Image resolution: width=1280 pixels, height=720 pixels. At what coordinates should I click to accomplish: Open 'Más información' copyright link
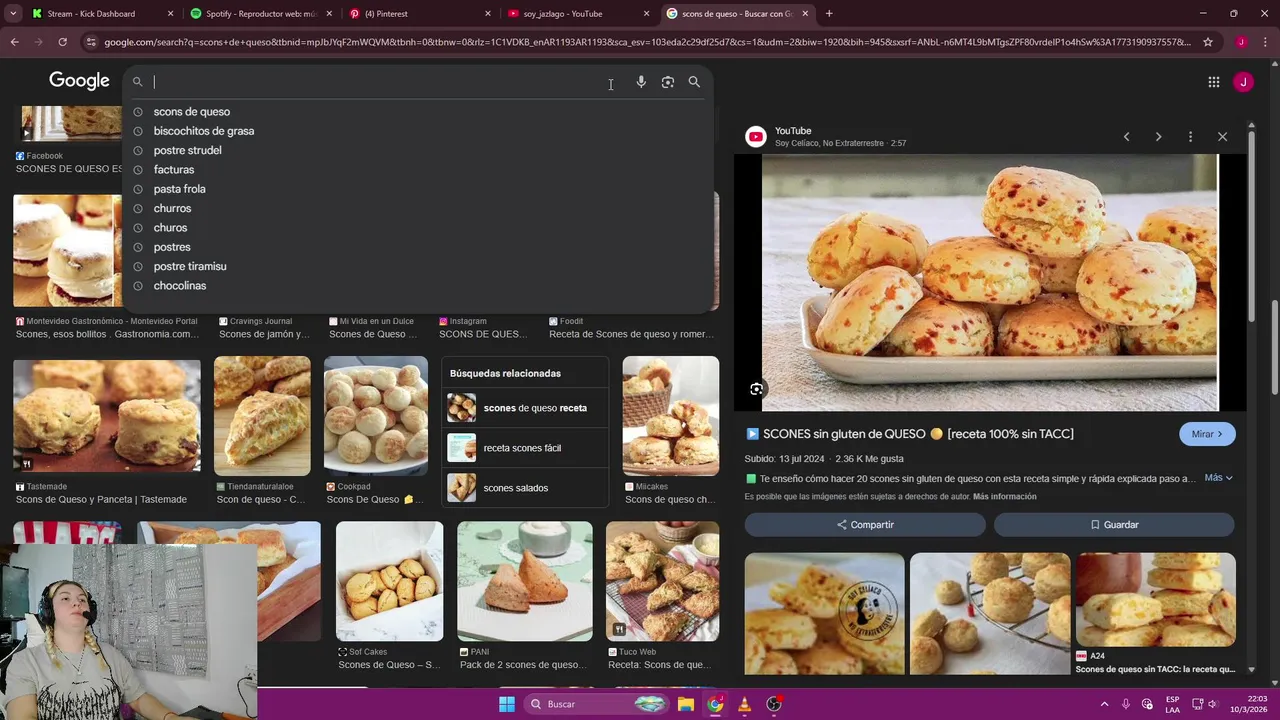tap(1004, 497)
